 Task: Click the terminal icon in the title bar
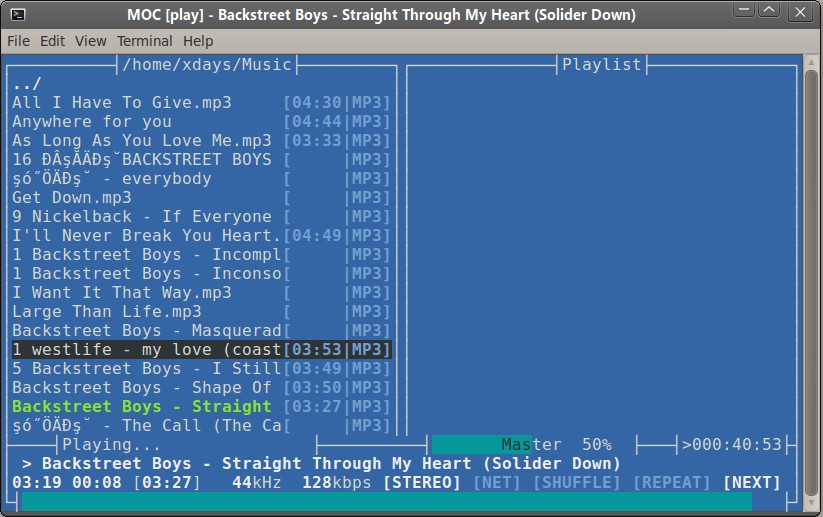pyautogui.click(x=17, y=14)
